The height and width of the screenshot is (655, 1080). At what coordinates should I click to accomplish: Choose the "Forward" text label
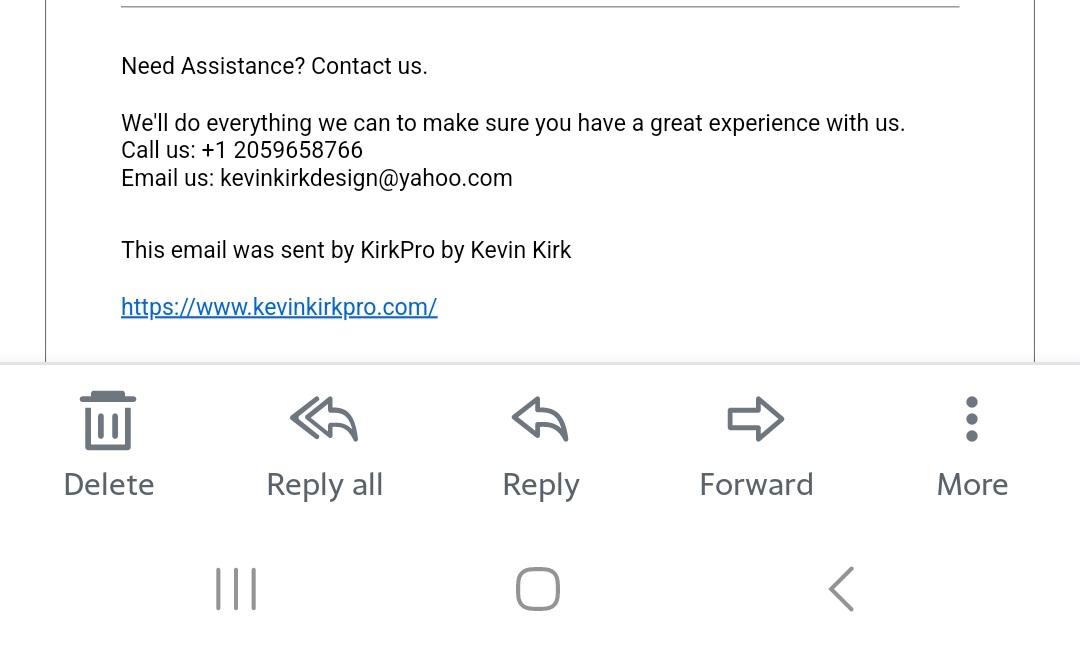[x=756, y=485]
